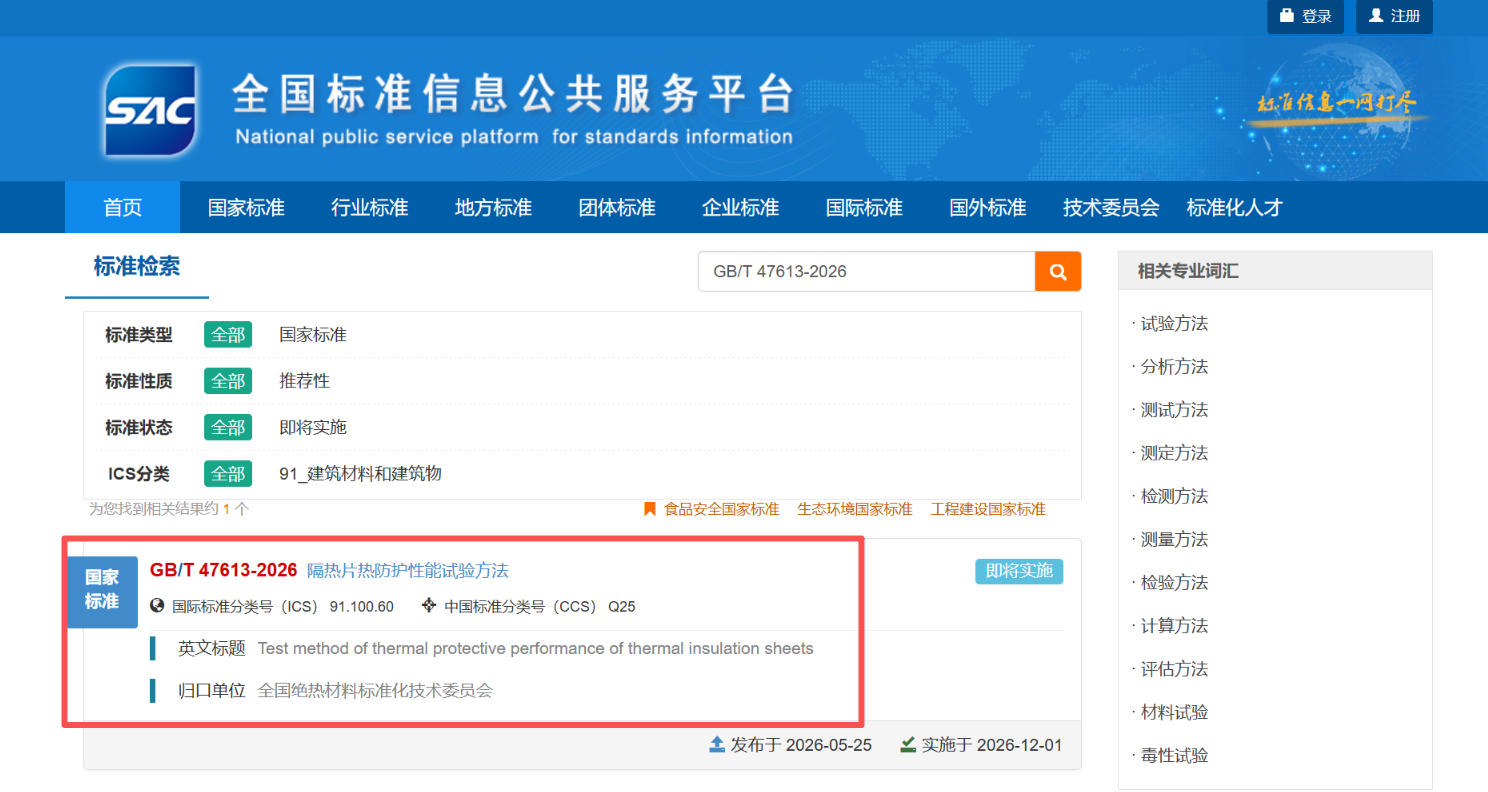Click the CCS classification cross icon
The image size is (1488, 792).
pos(429,605)
